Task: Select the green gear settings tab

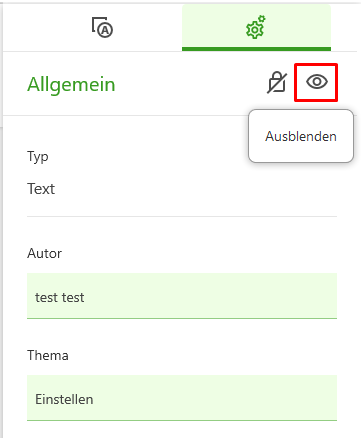Action: click(x=256, y=27)
